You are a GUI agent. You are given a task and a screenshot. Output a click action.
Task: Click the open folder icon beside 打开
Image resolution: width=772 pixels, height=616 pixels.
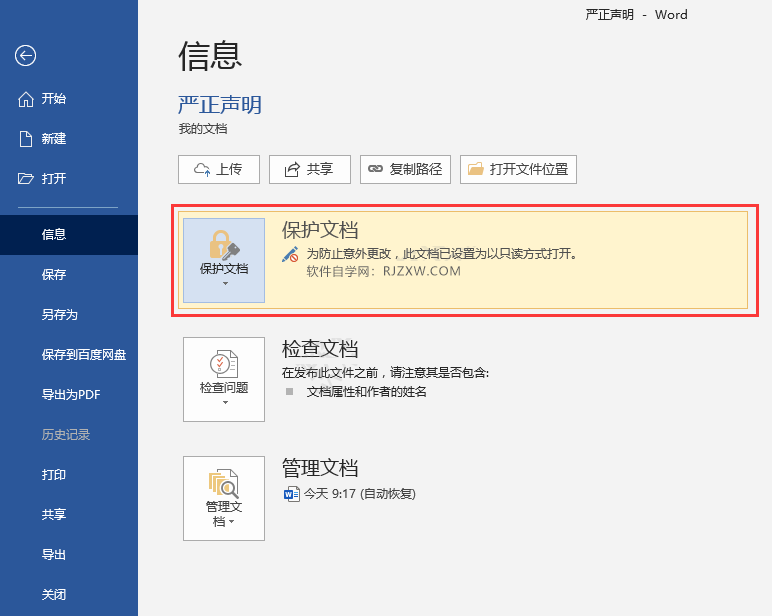tap(26, 178)
